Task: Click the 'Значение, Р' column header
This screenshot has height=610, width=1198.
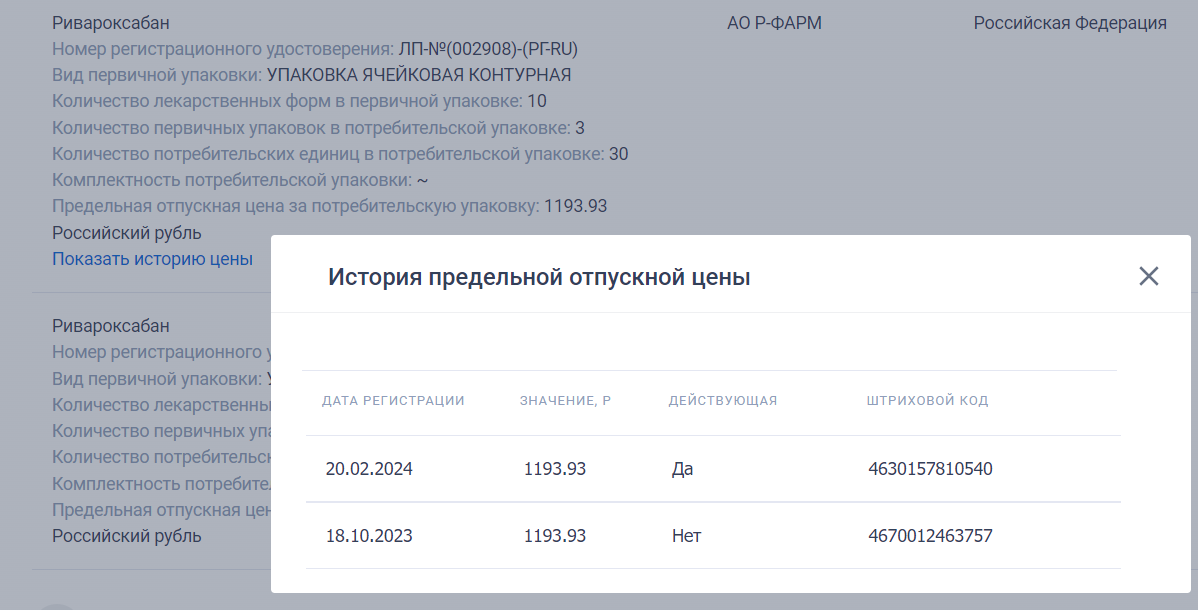Action: click(x=565, y=401)
